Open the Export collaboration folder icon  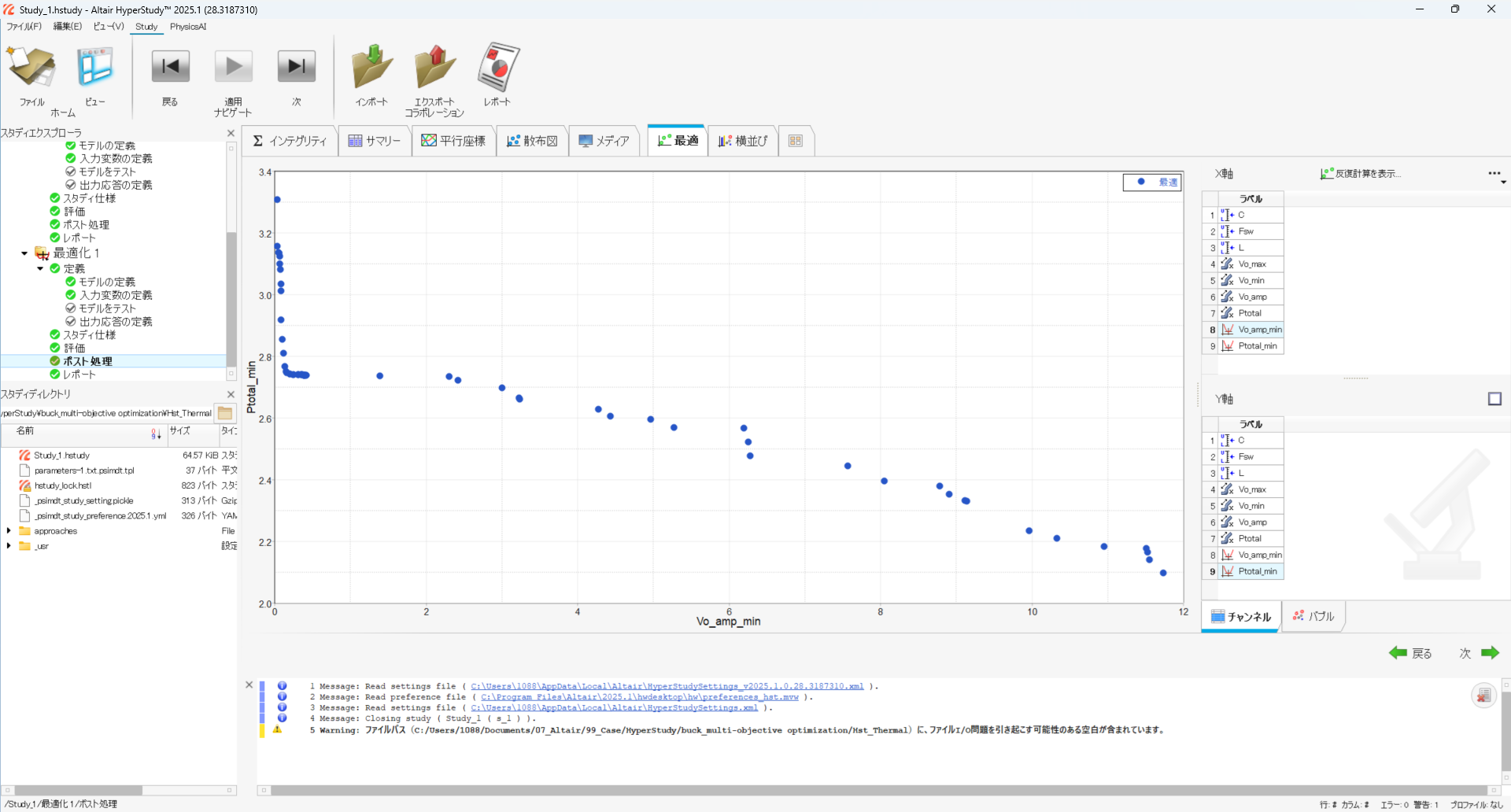(x=434, y=68)
